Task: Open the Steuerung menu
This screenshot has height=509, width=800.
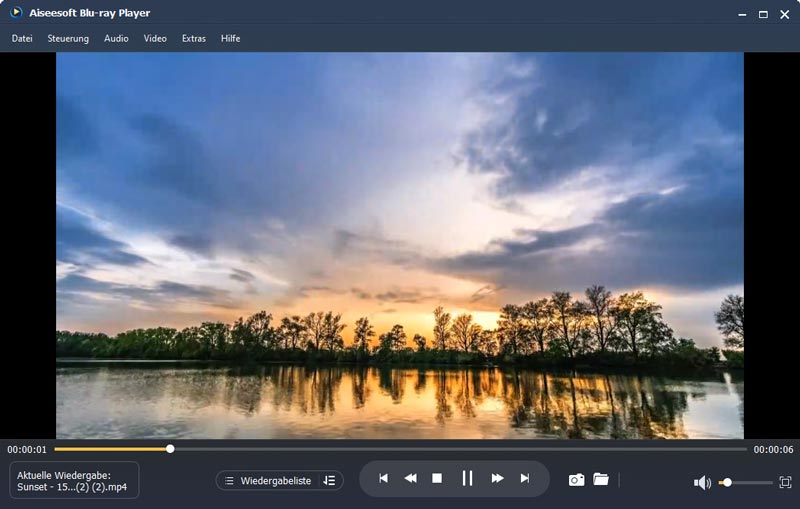Action: 68,38
